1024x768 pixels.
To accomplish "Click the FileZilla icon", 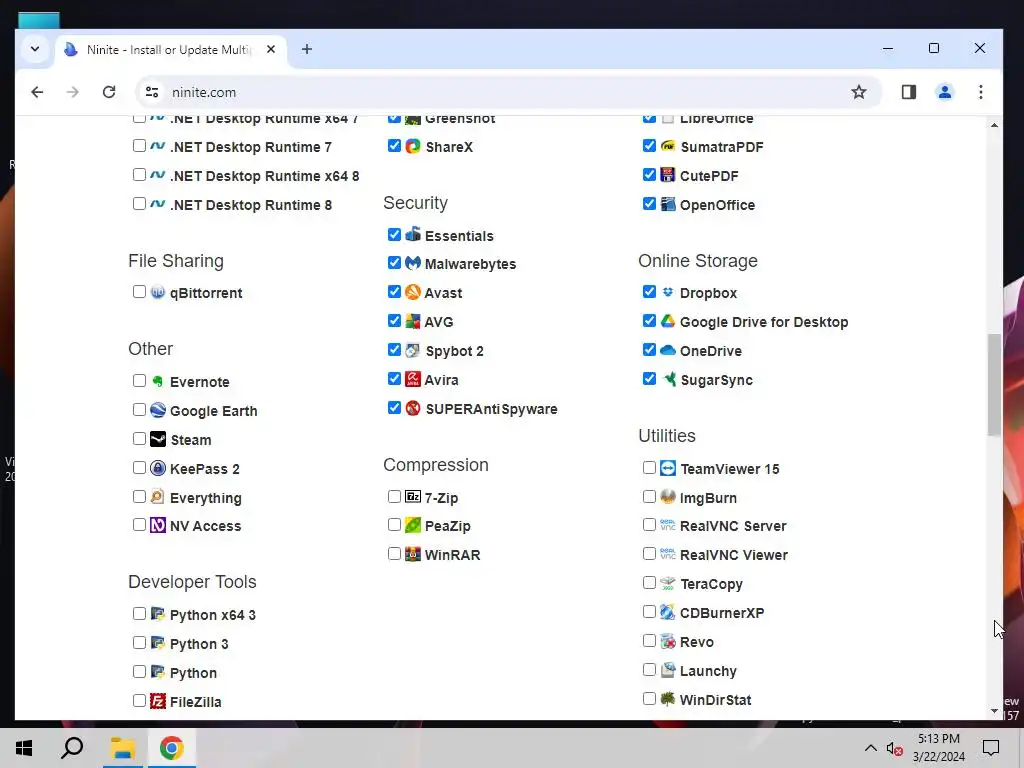I will point(158,701).
